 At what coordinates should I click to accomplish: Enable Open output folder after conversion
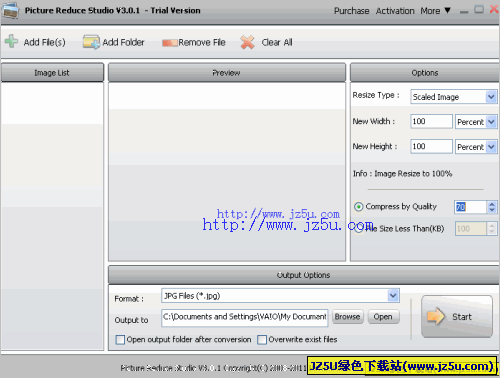[x=120, y=340]
